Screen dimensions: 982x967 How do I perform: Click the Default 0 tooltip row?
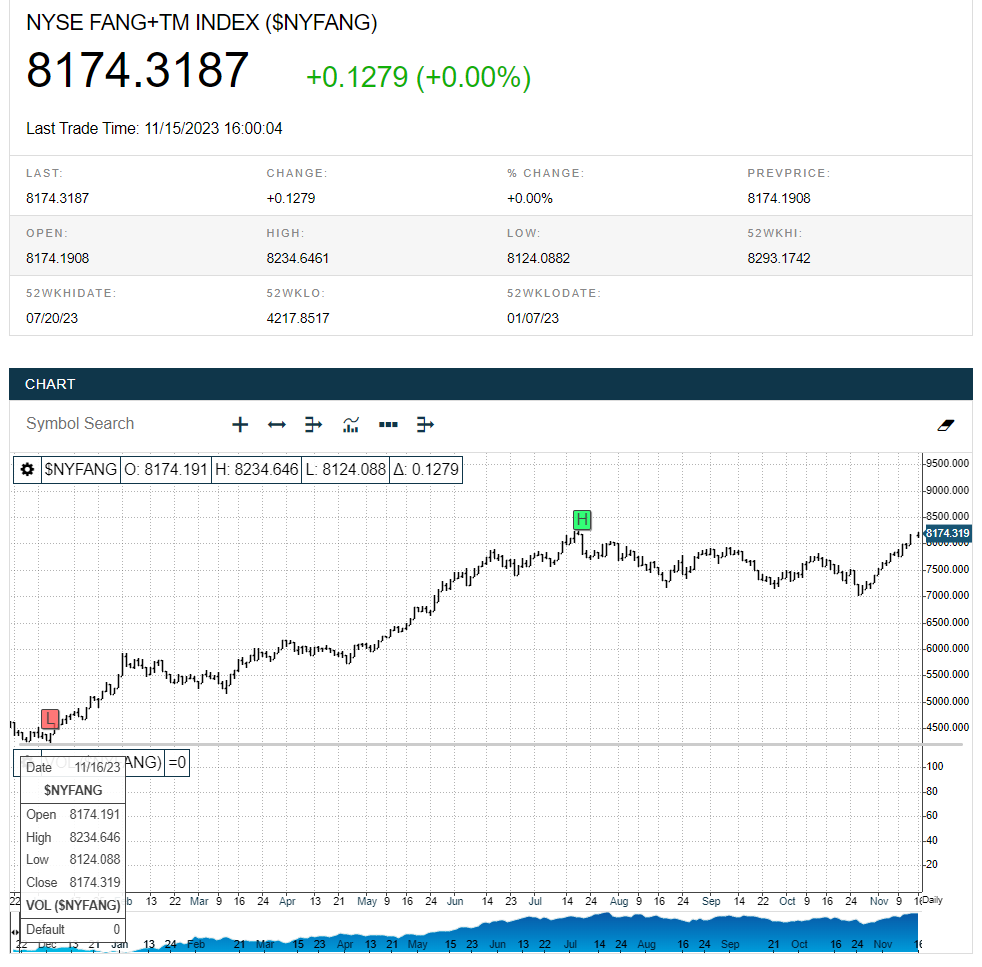click(73, 929)
